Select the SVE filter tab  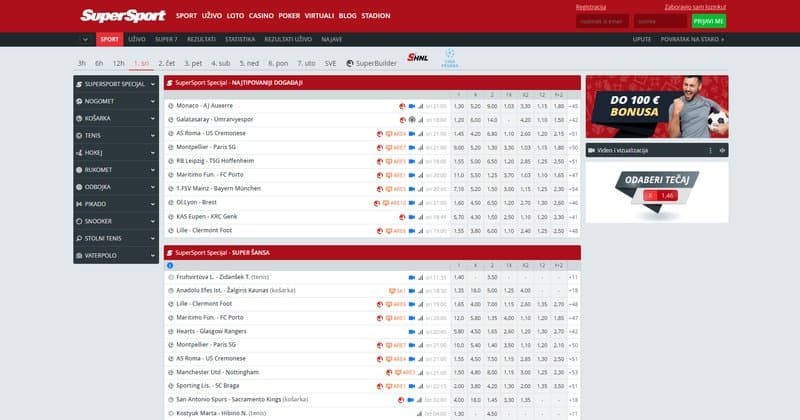pos(331,63)
